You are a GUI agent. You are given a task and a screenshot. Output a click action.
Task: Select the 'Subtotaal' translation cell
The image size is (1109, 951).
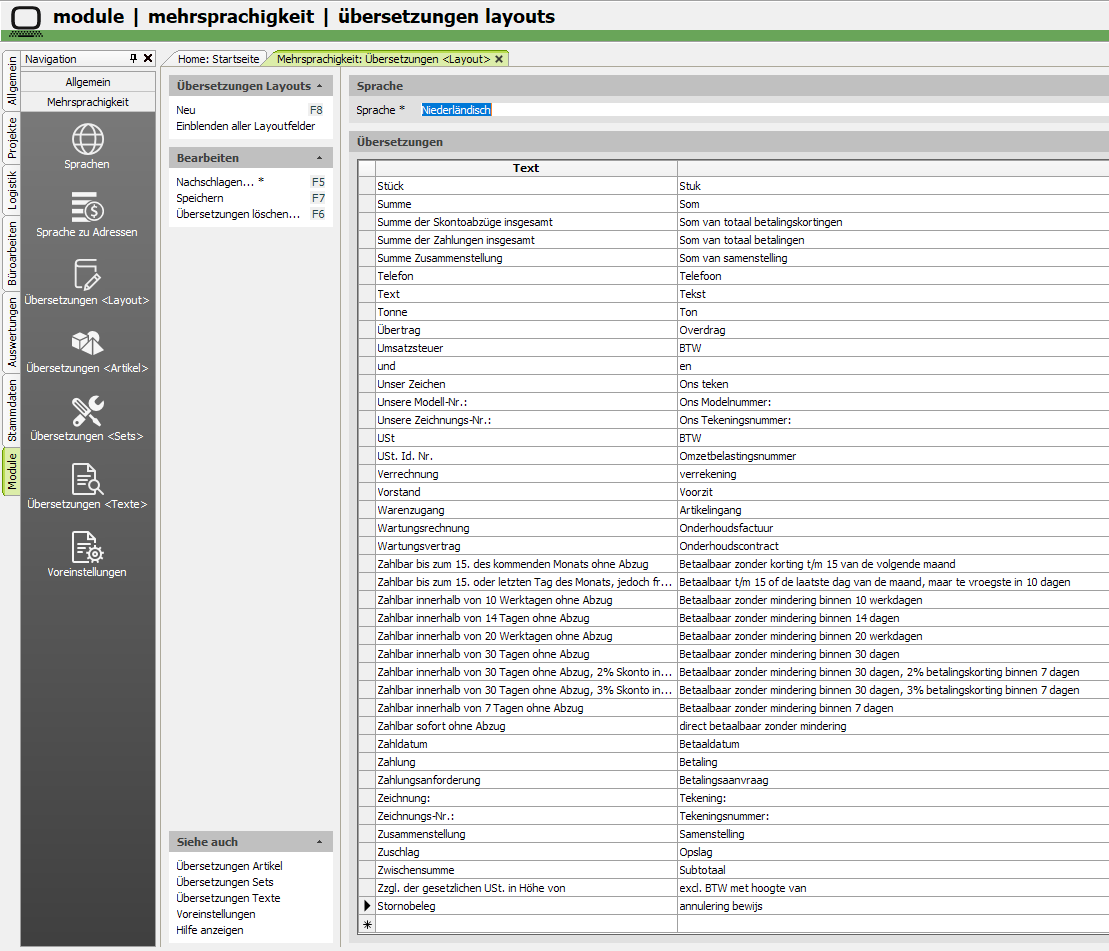[x=893, y=870]
